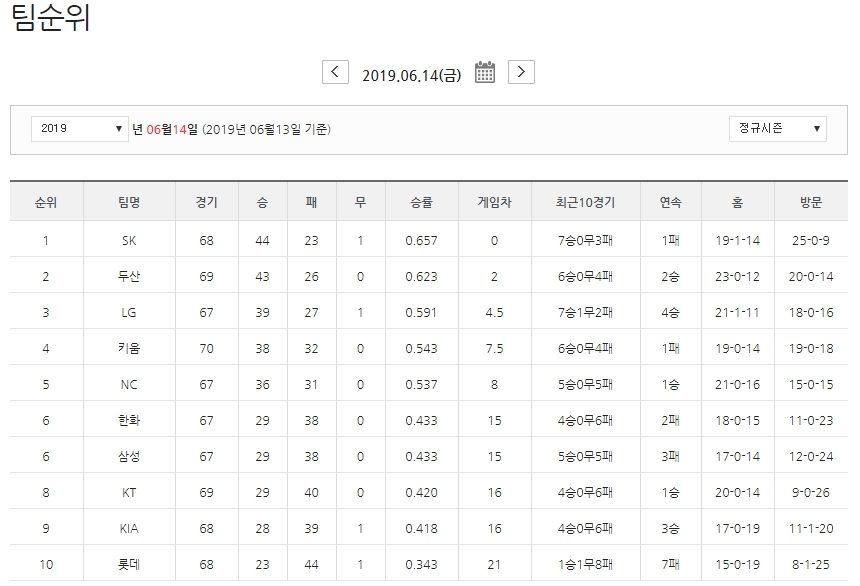Screen dimensions: 860x586
Task: Click the 팀순위 page heading
Action: pos(51,17)
